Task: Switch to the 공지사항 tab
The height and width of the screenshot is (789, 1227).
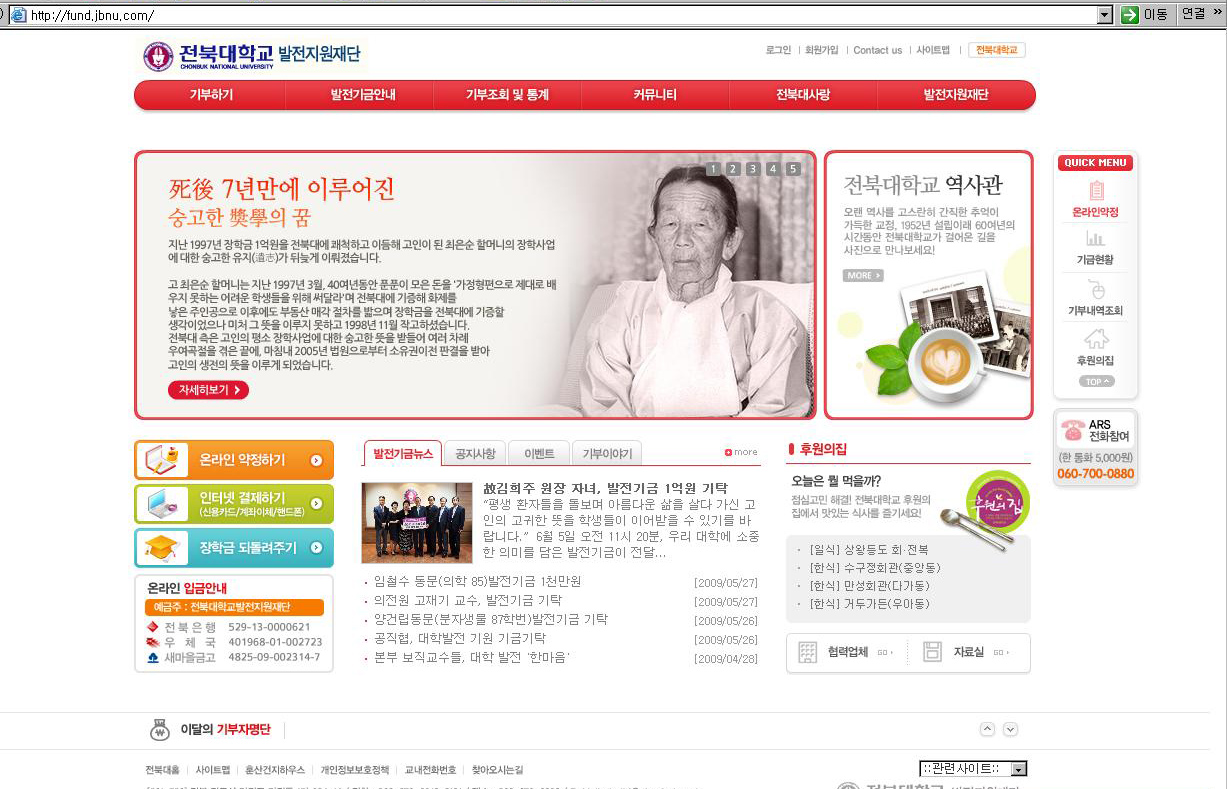Action: tap(474, 453)
